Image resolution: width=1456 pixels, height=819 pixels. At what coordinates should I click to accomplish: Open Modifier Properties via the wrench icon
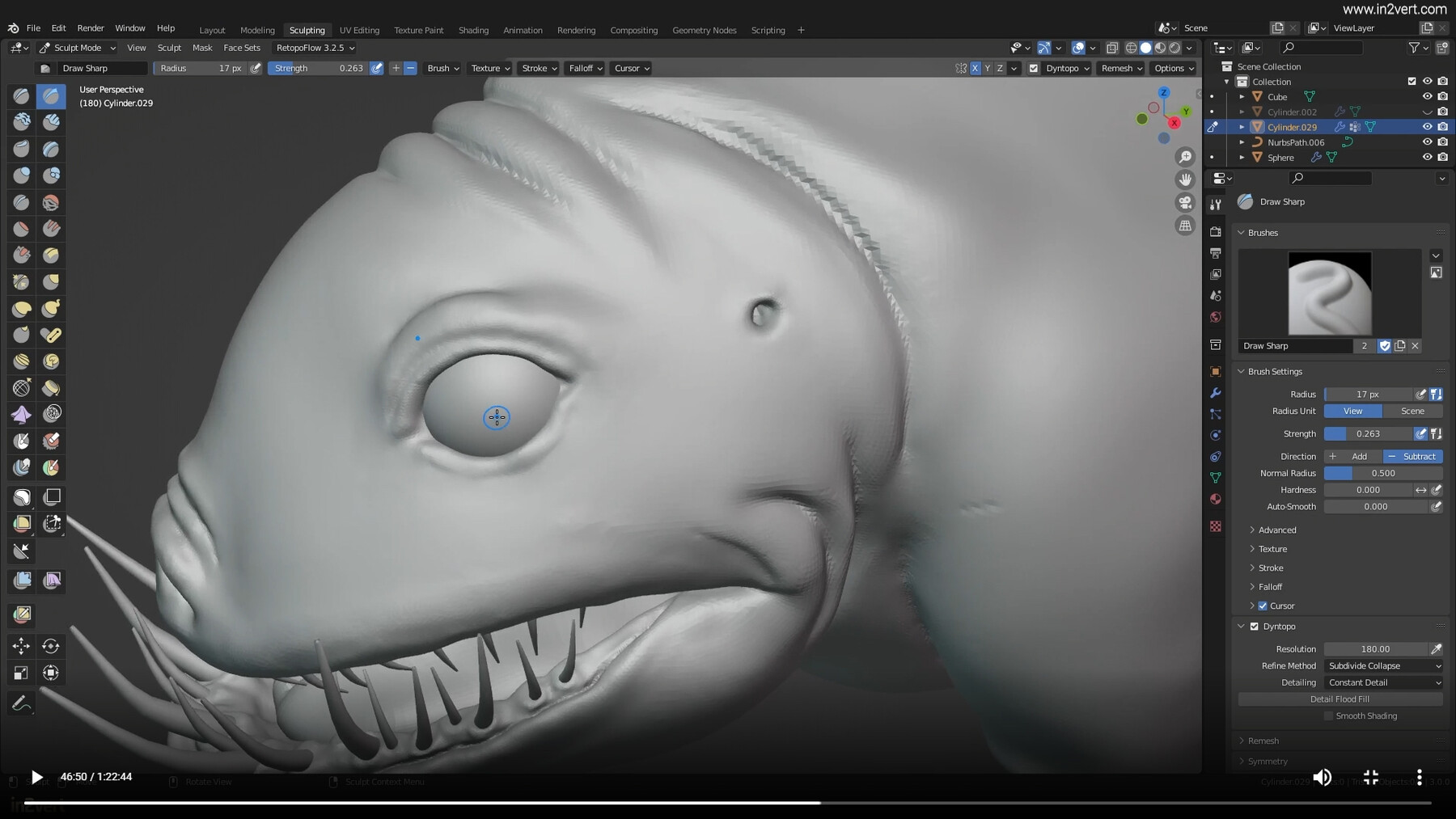pos(1216,392)
